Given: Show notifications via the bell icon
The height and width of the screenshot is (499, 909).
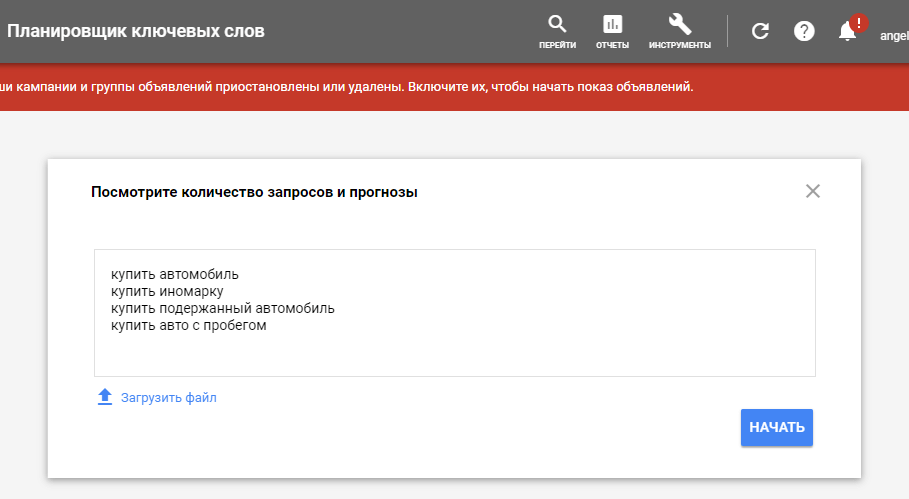Looking at the screenshot, I should [x=847, y=32].
